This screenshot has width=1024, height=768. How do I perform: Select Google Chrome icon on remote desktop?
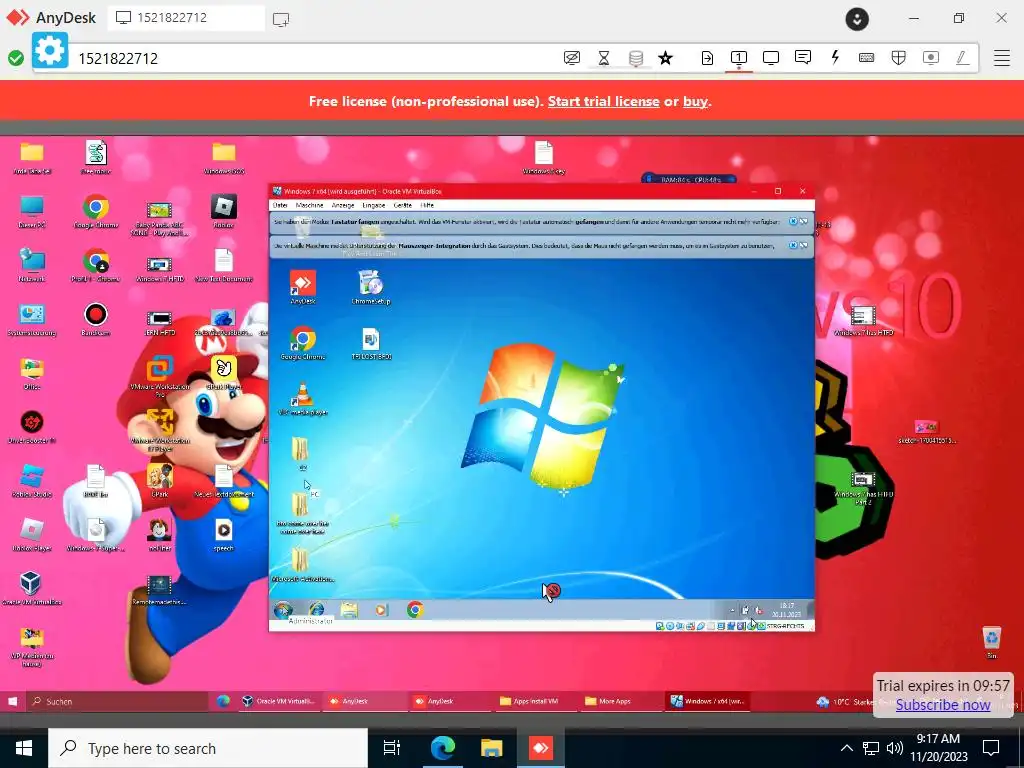[x=95, y=212]
